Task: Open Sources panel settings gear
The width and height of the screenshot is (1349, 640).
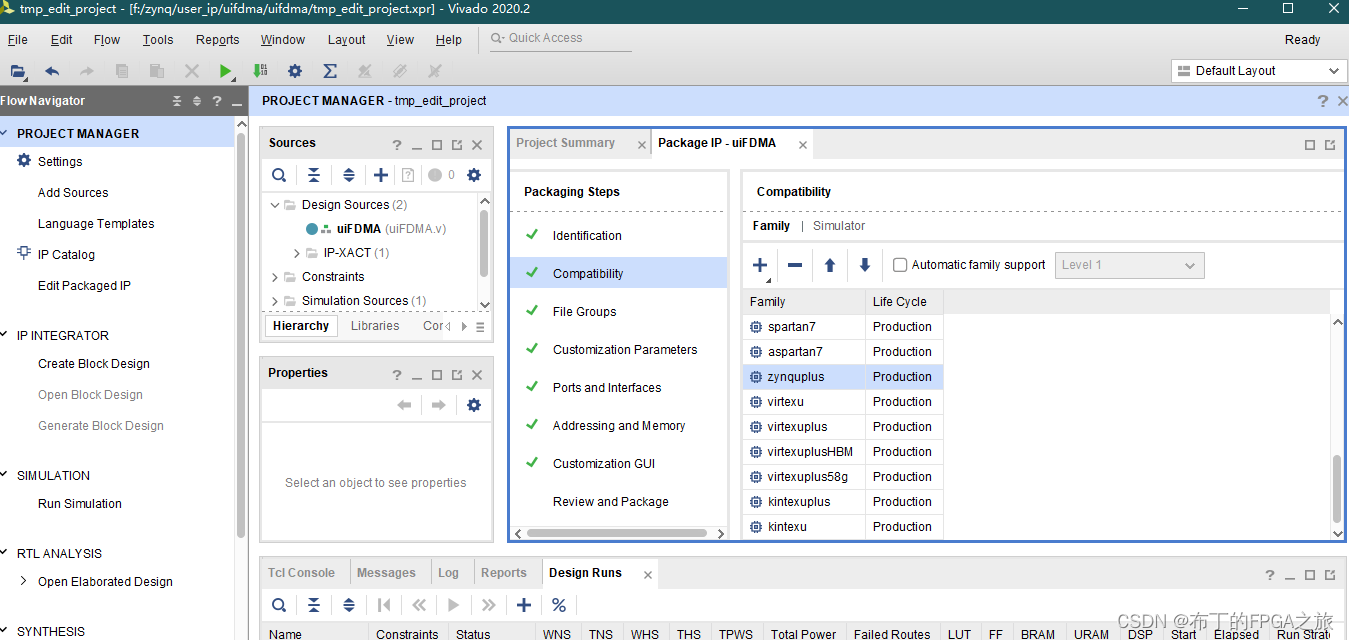Action: point(474,175)
